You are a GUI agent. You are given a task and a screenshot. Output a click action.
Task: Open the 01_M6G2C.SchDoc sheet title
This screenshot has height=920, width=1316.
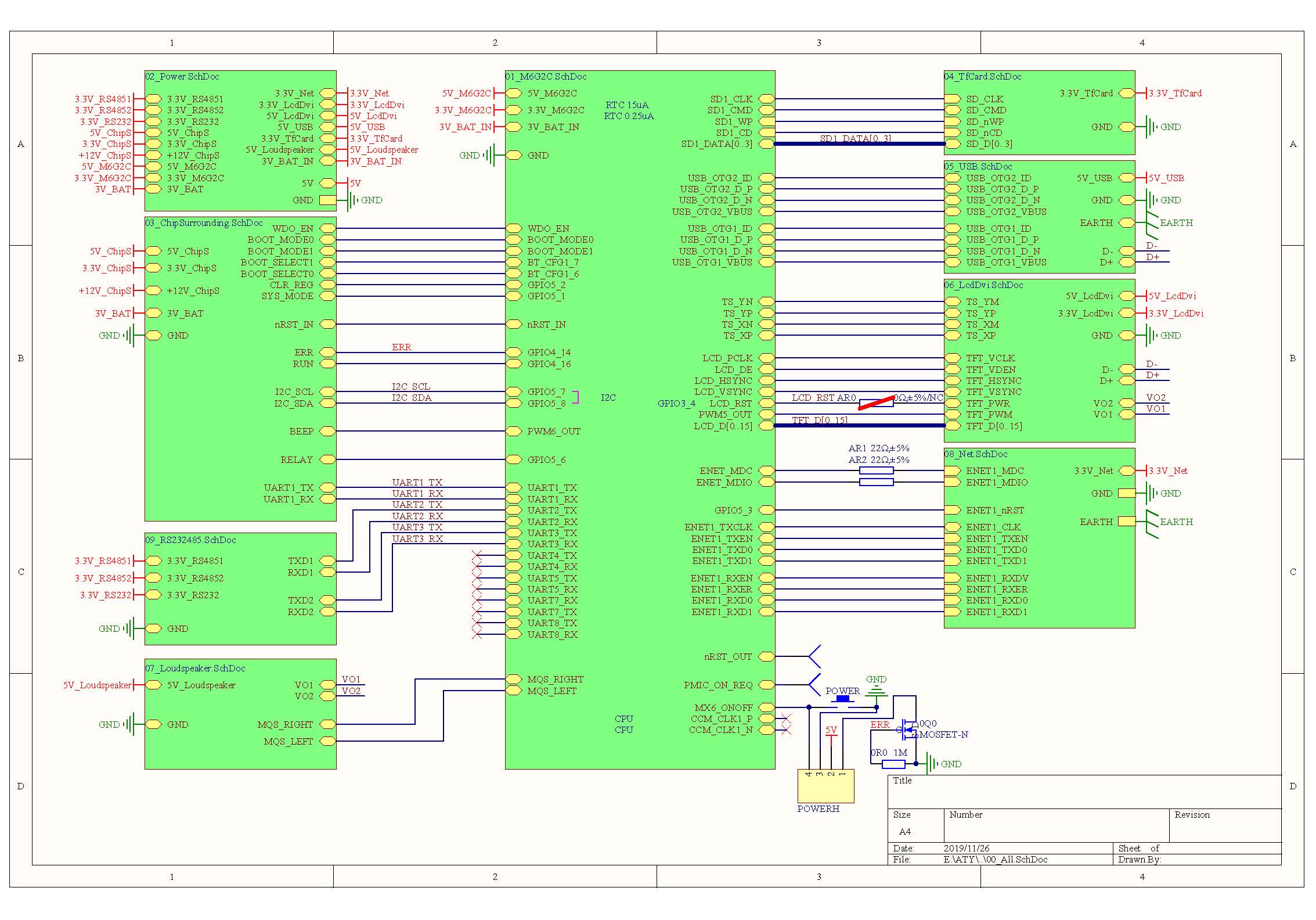coord(546,77)
